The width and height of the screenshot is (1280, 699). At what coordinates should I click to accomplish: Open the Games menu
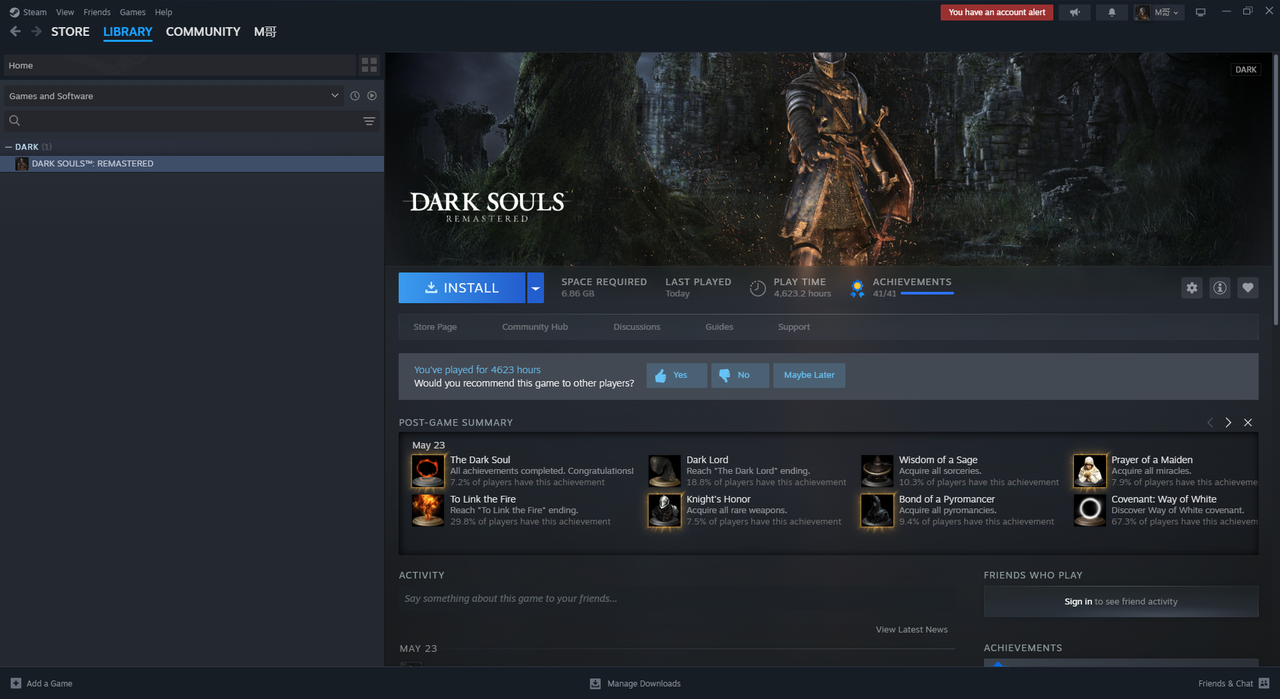132,12
